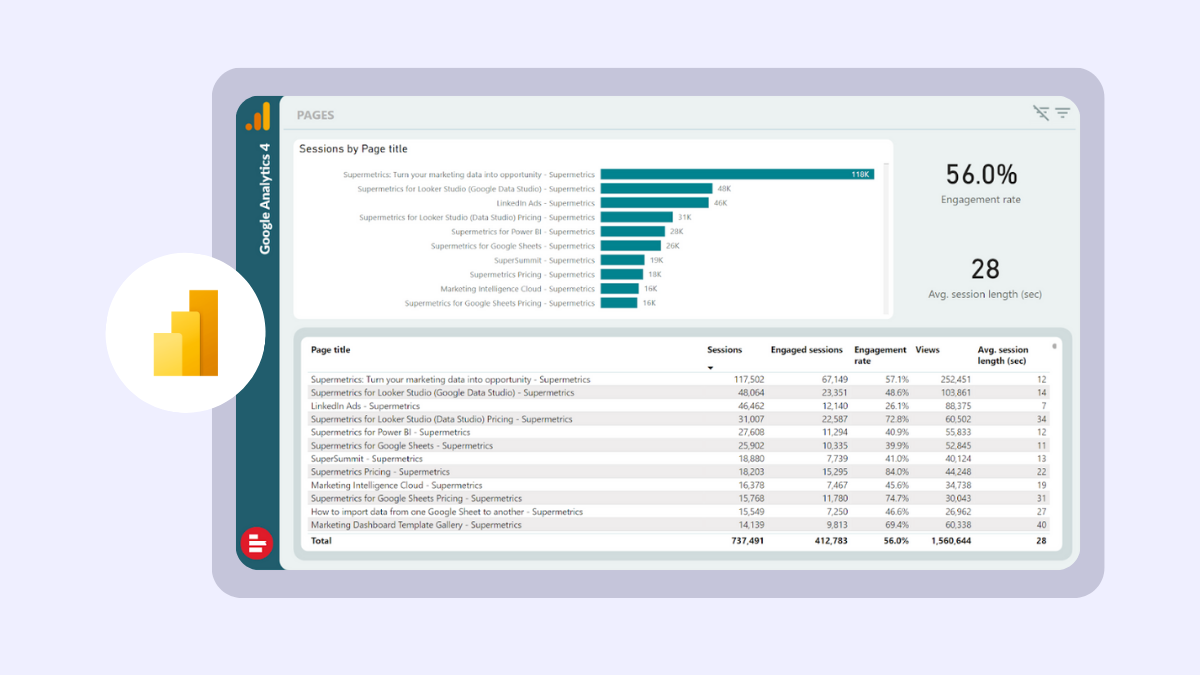This screenshot has height=675, width=1200.
Task: Click the Engagement rate column header
Action: pos(880,355)
